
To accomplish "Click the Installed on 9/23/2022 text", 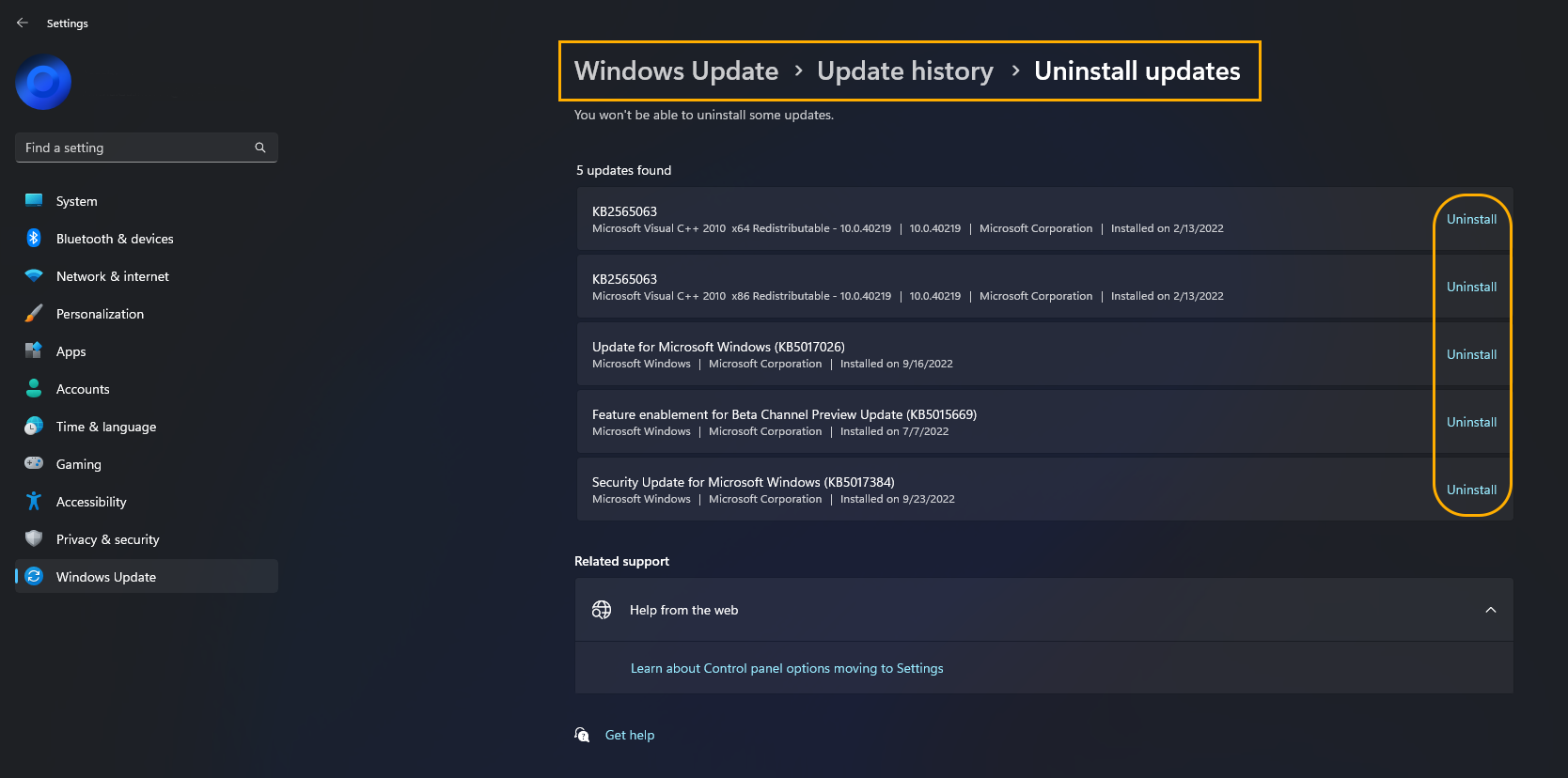I will pyautogui.click(x=898, y=499).
